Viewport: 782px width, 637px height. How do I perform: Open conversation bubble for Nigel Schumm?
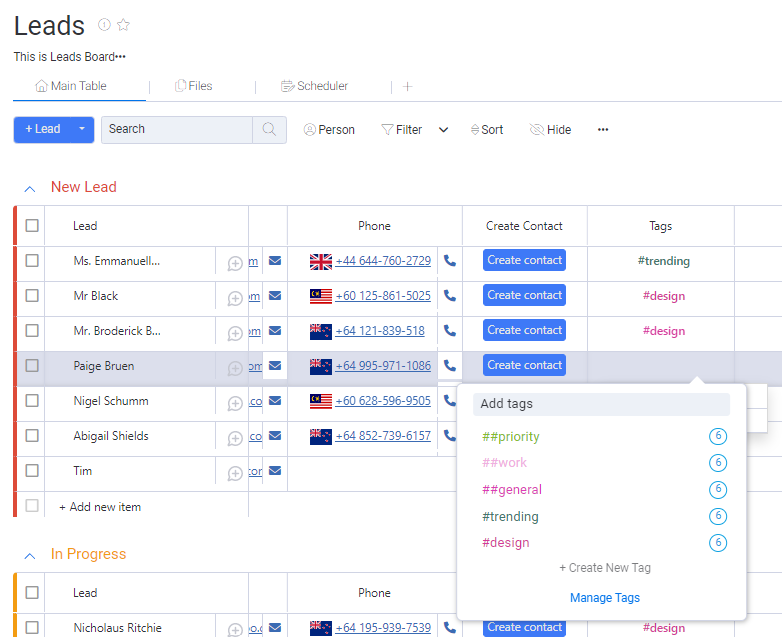coord(235,403)
